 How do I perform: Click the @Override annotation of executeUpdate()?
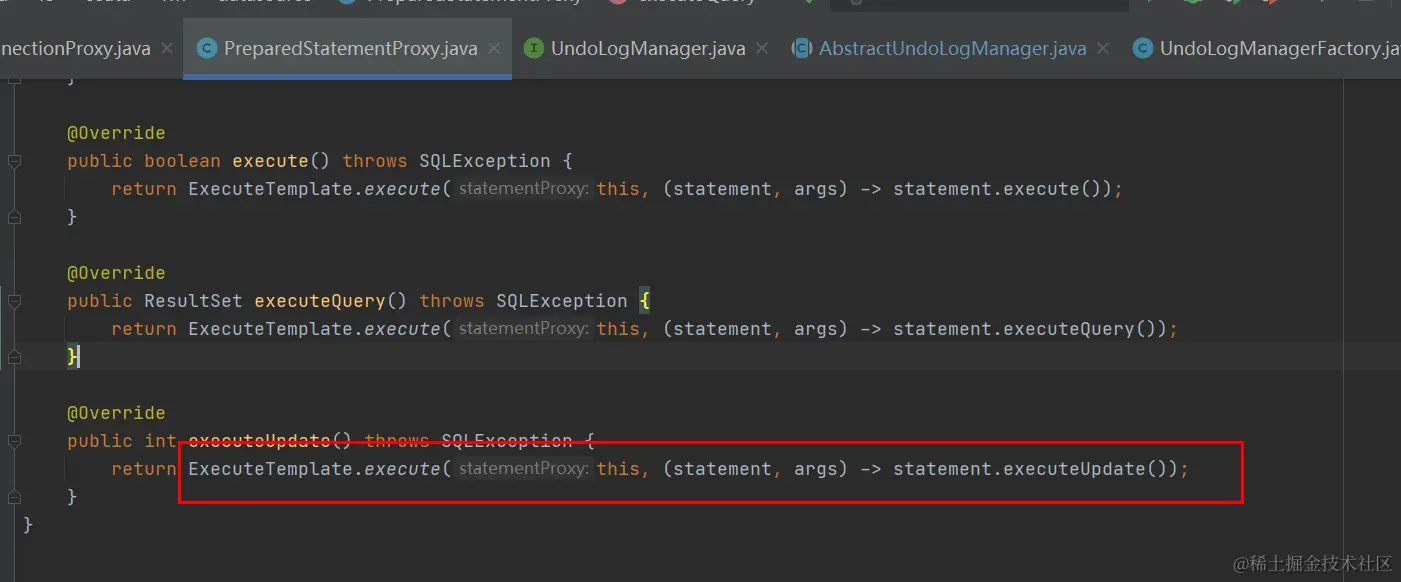[x=116, y=413]
